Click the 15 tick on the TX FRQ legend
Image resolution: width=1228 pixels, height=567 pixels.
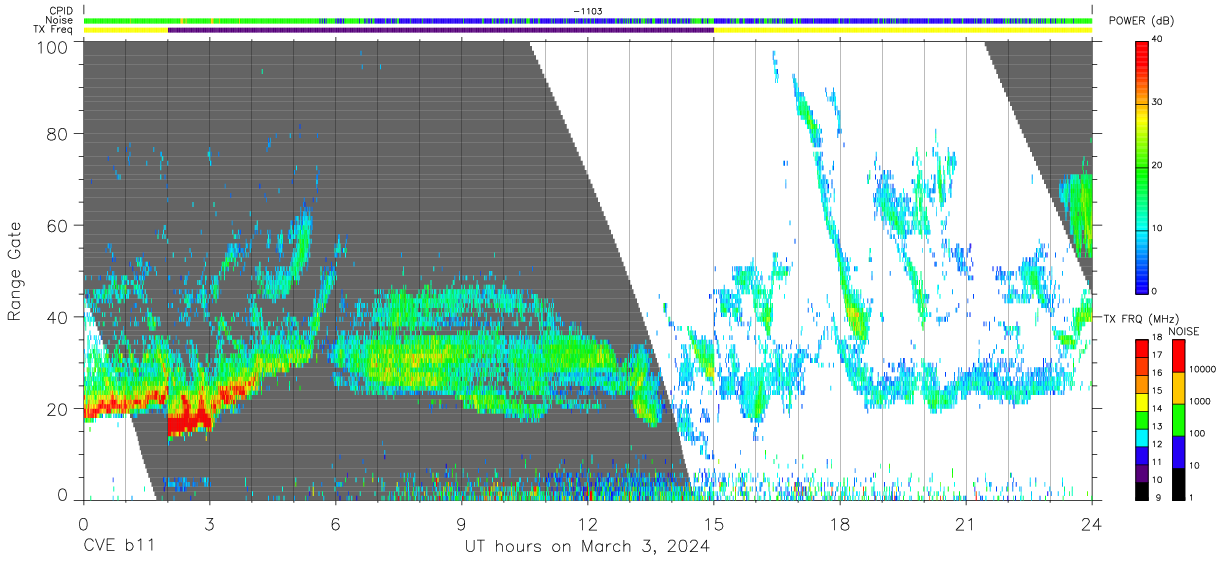pyautogui.click(x=1157, y=391)
